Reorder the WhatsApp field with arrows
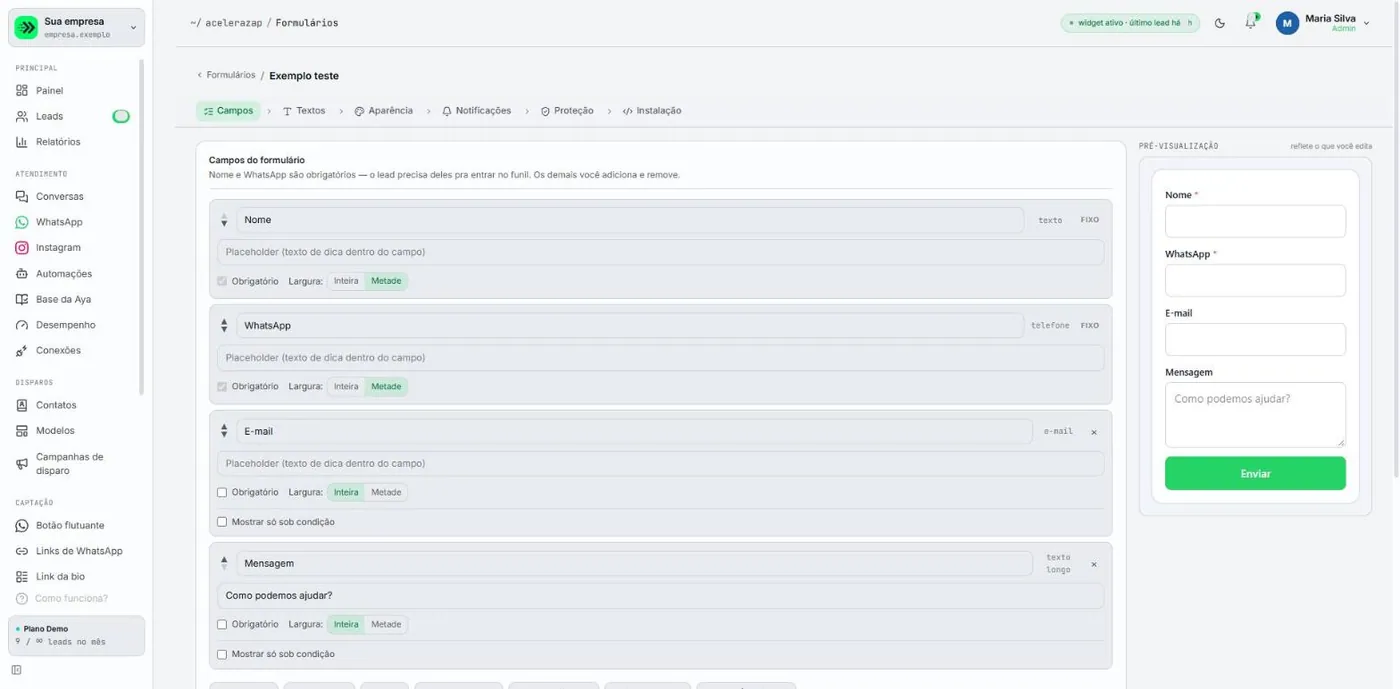The width and height of the screenshot is (1400, 689). tap(224, 326)
